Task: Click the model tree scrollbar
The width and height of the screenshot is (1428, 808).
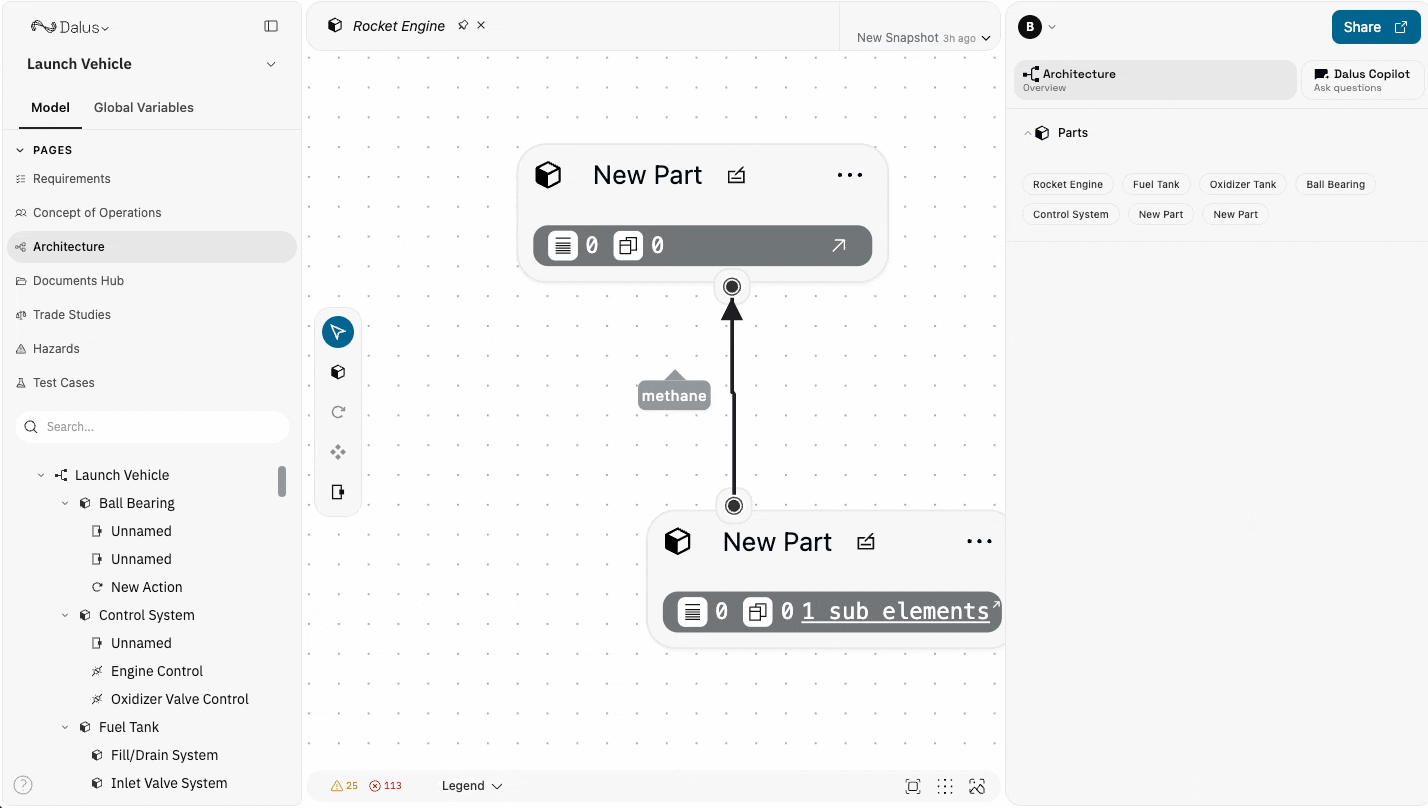Action: coord(282,481)
